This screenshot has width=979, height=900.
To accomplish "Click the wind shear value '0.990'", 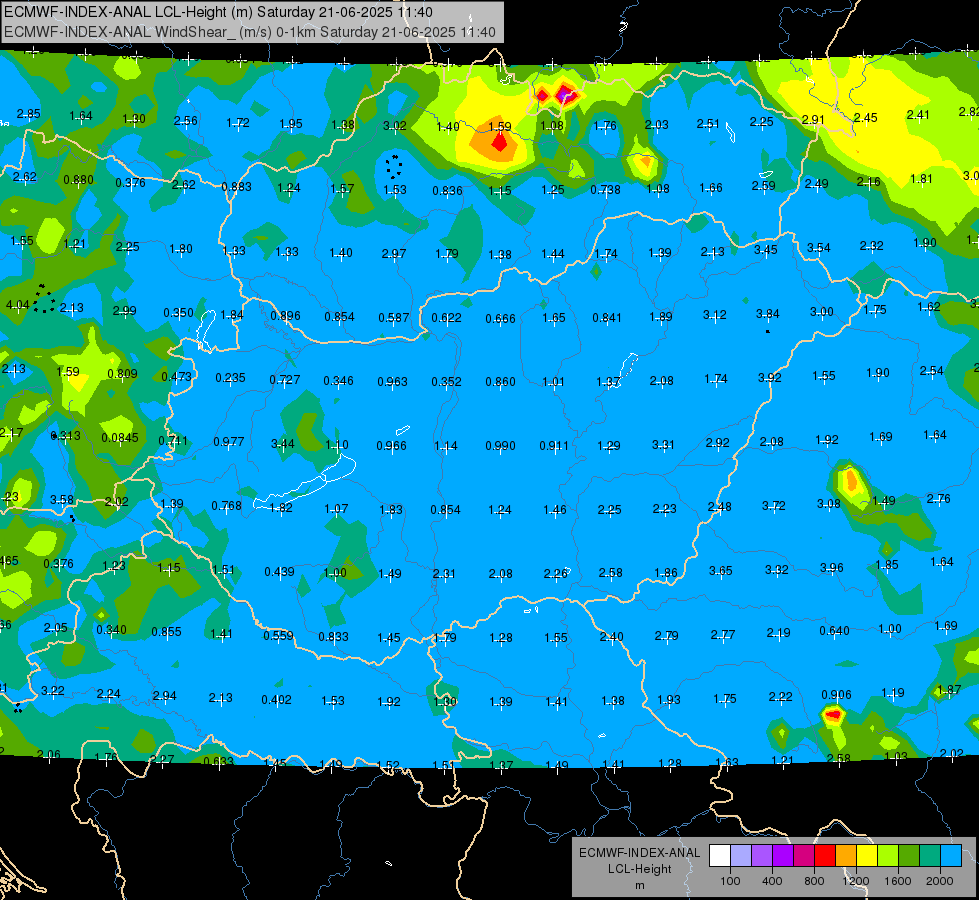I will coord(500,445).
